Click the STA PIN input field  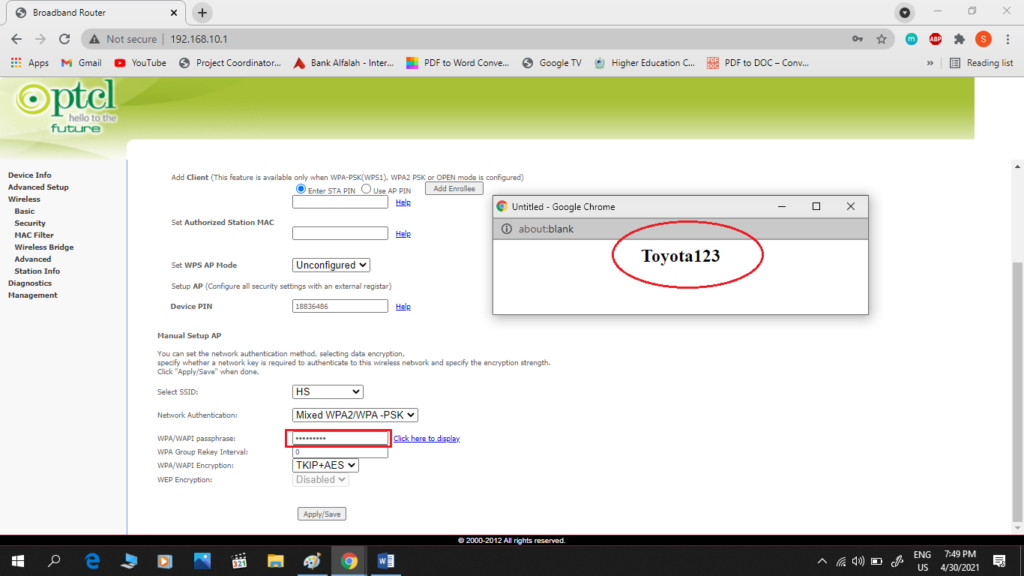pos(340,202)
